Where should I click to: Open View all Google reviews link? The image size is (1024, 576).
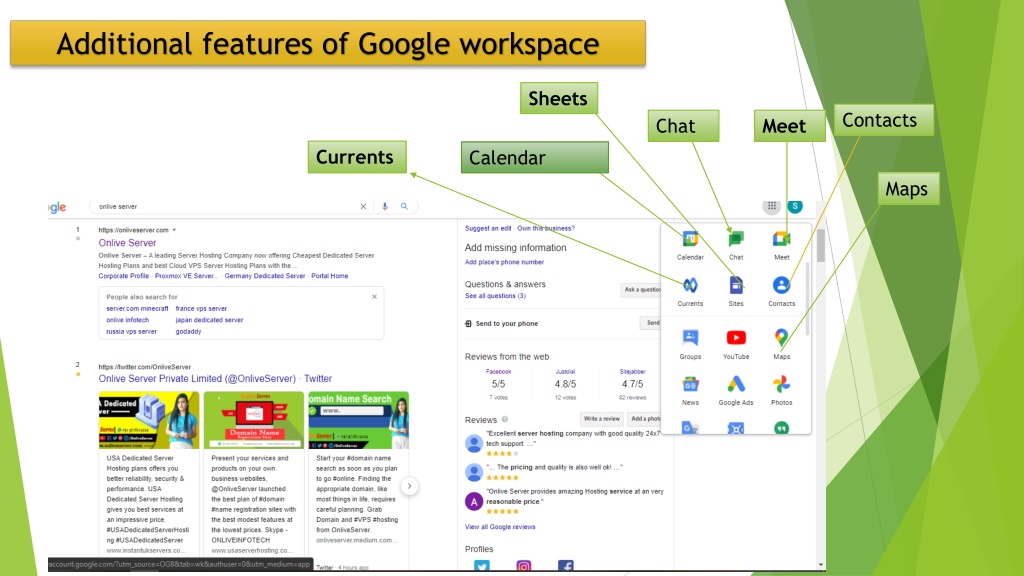(x=500, y=527)
